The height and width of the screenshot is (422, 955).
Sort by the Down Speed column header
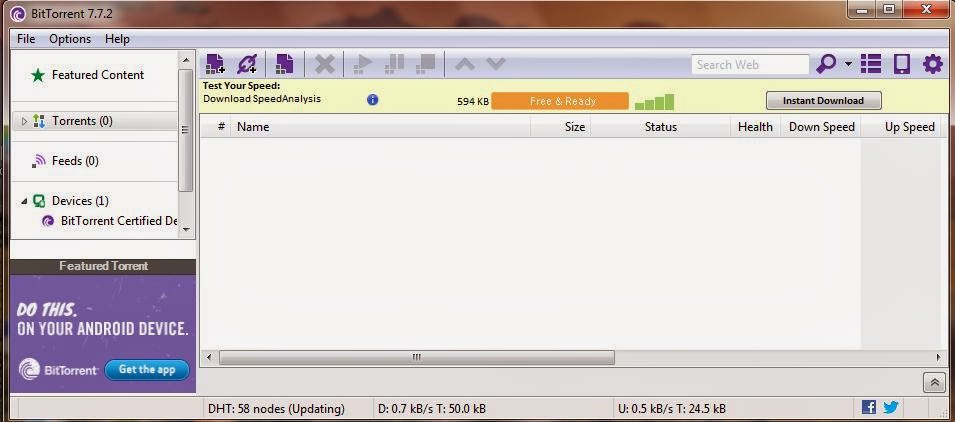click(821, 127)
